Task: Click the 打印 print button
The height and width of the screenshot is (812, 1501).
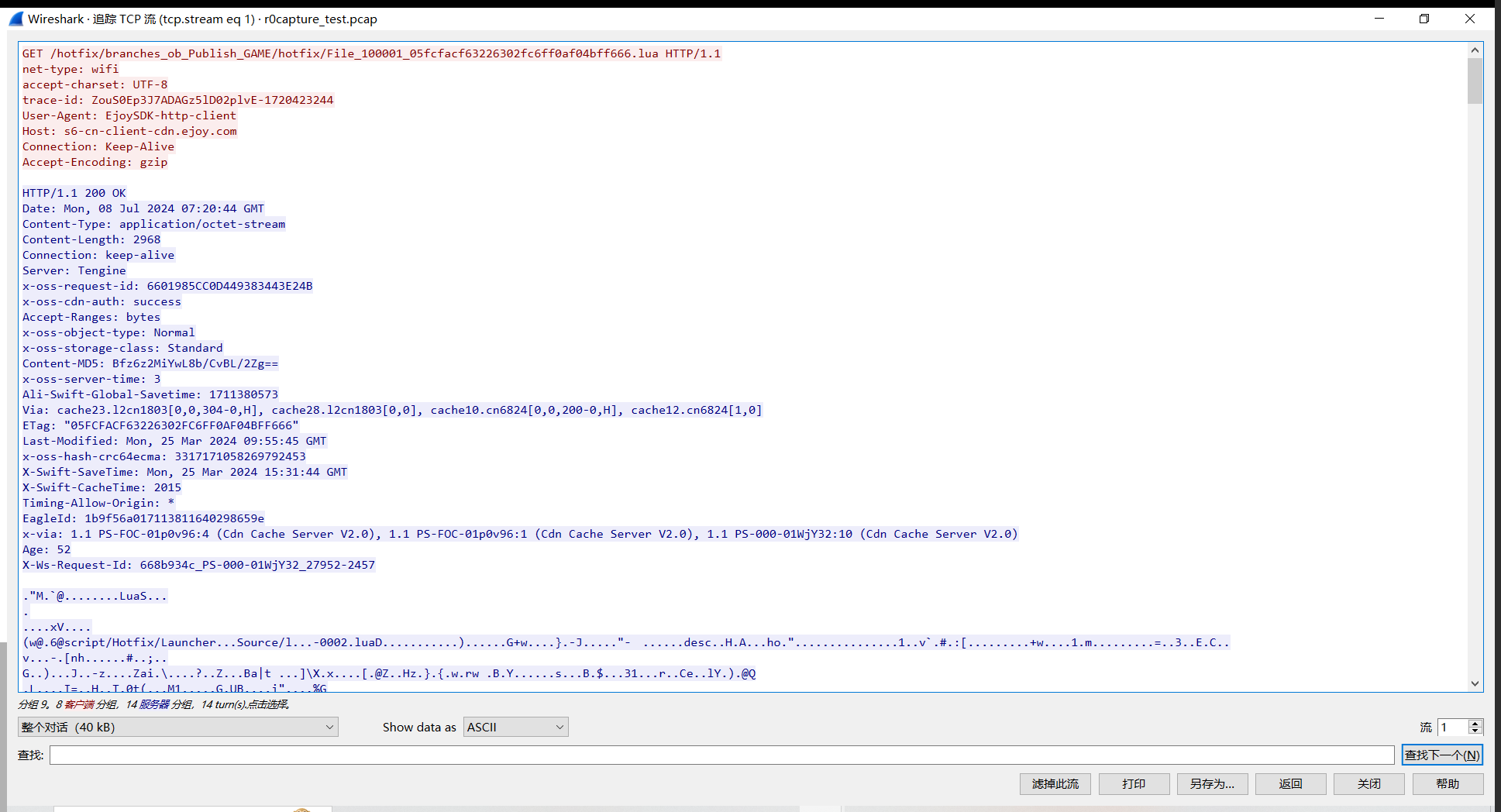Action: tap(1134, 784)
